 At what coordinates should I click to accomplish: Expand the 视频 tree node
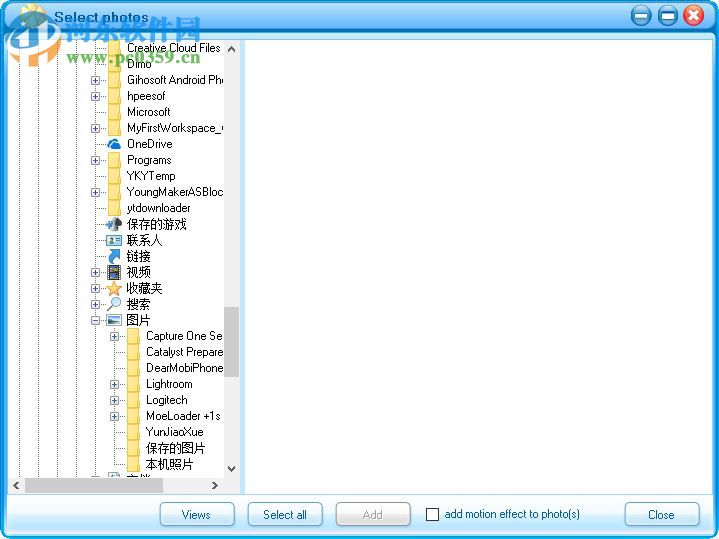tap(95, 272)
